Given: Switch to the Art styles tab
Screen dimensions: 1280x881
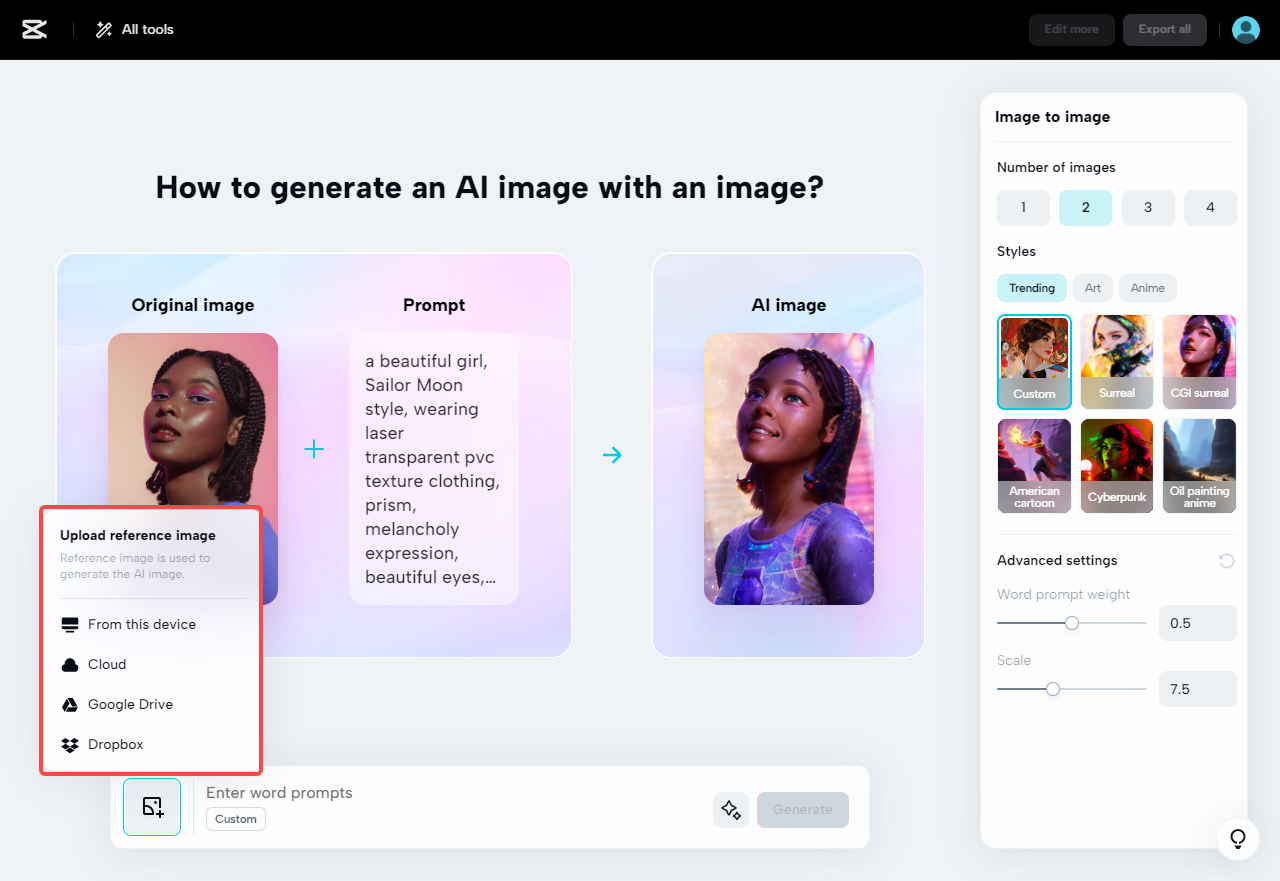Looking at the screenshot, I should point(1092,287).
